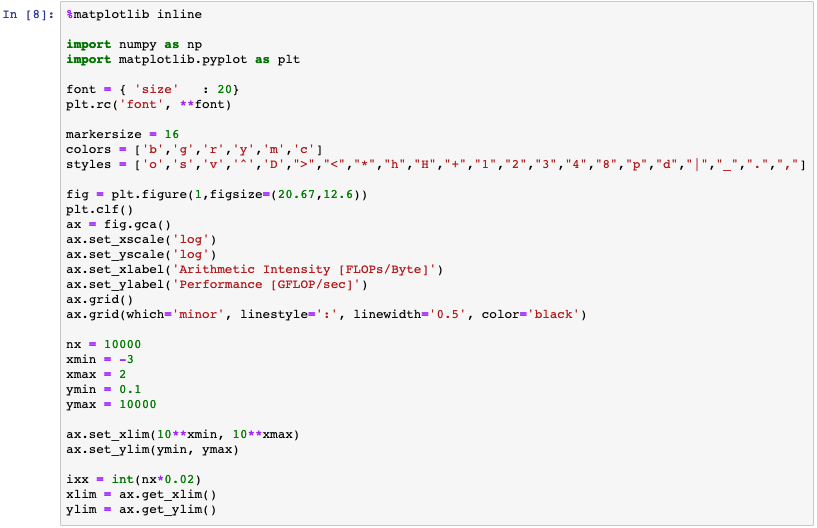
Task: Click 'Performance [GFLOP/sec]' label string
Action: pyautogui.click(x=266, y=285)
